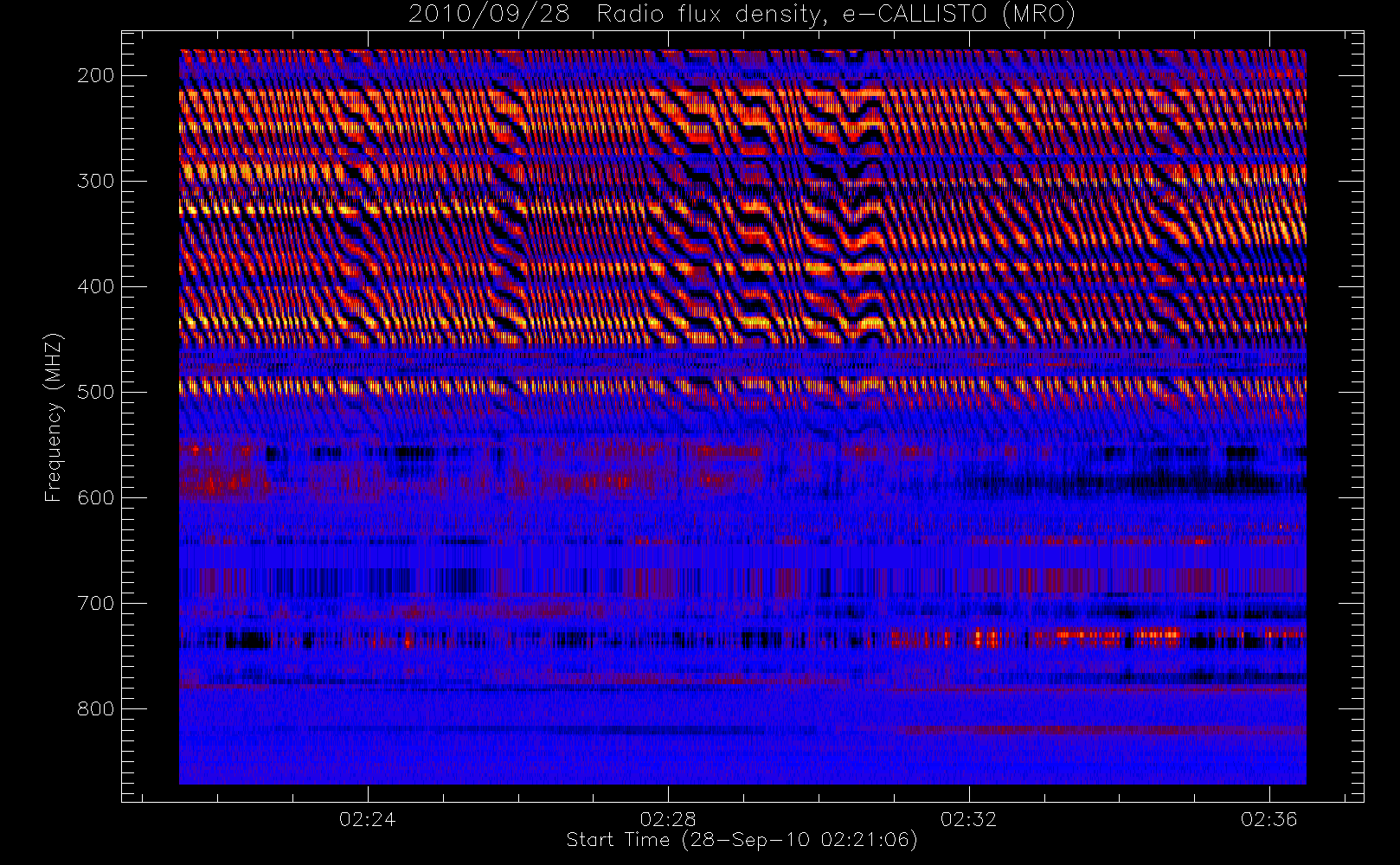Click the plot title '2010/09/28 Radio flux density'
The width and height of the screenshot is (1400, 865).
click(x=741, y=14)
